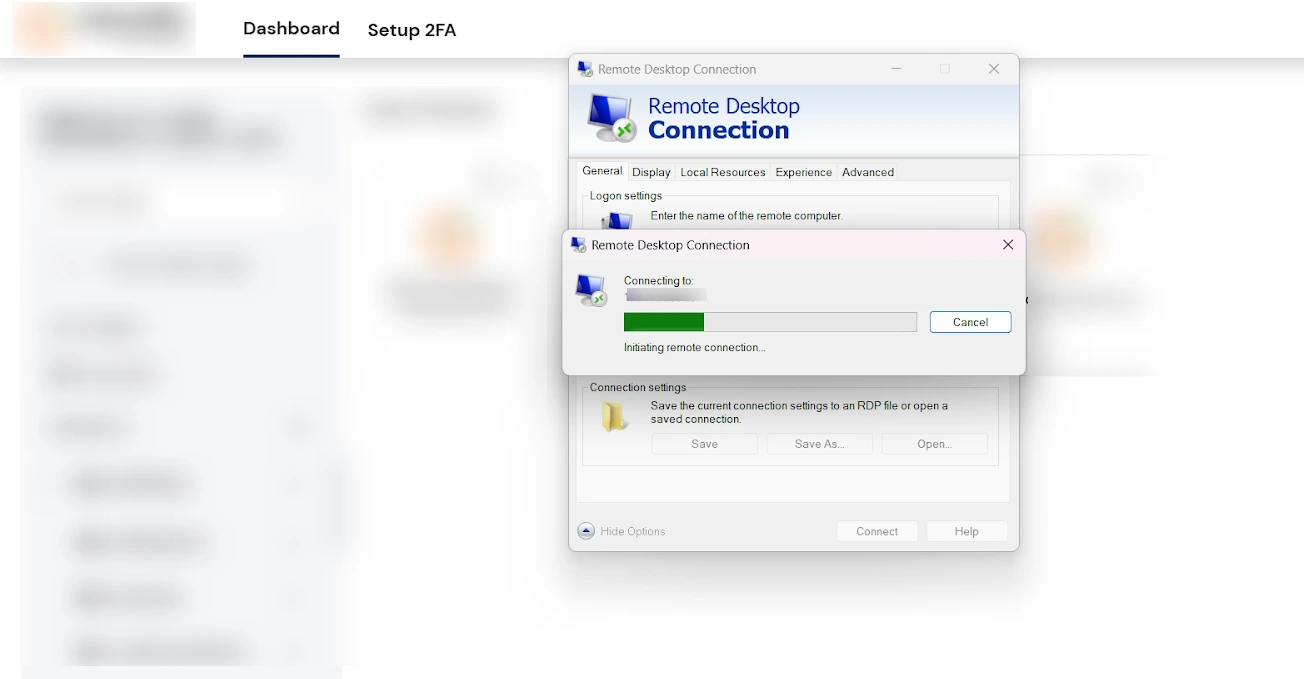The image size is (1304, 679).
Task: Click the computer icon in the connecting dialog
Action: coord(590,290)
